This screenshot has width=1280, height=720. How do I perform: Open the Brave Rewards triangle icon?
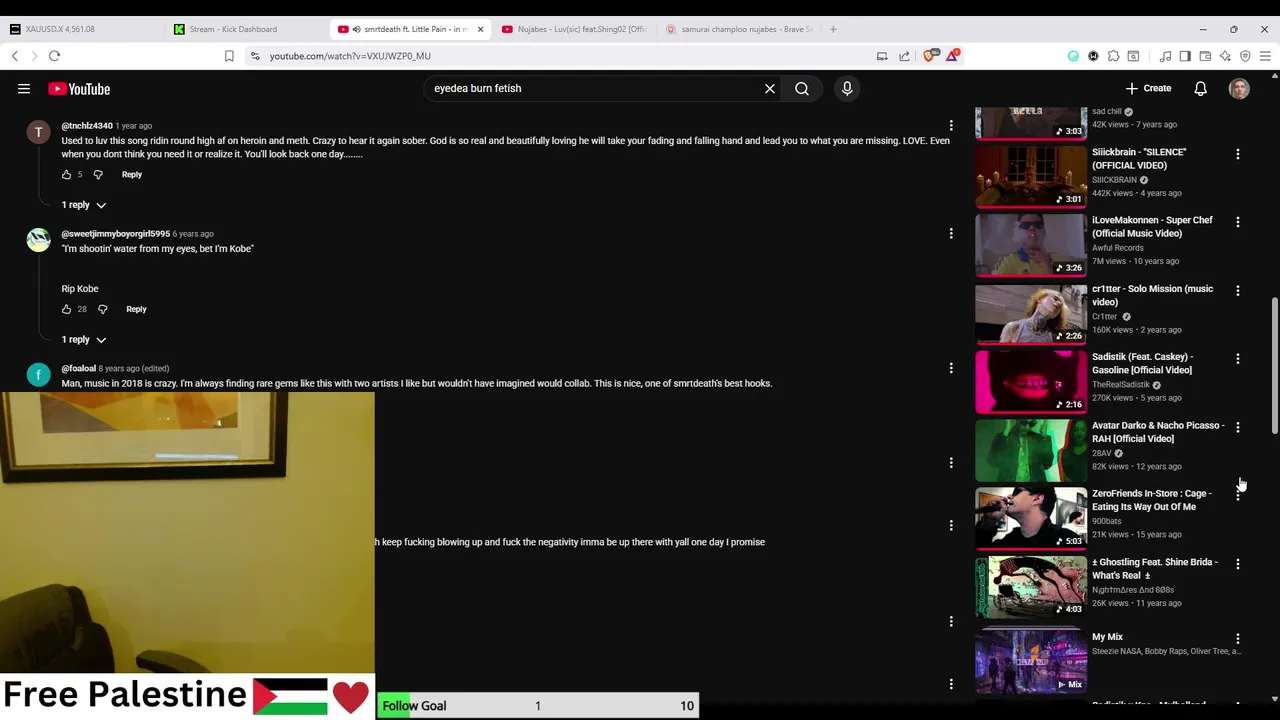[952, 56]
